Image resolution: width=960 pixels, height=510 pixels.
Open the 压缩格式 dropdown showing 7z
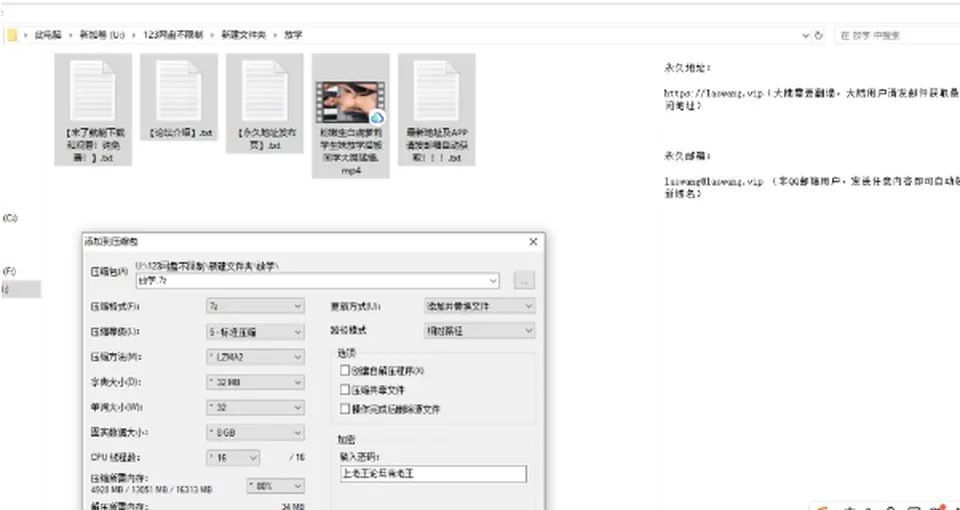click(x=255, y=306)
